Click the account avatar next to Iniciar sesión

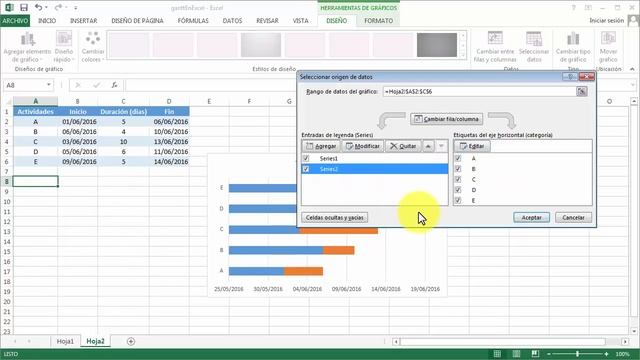[633, 20]
